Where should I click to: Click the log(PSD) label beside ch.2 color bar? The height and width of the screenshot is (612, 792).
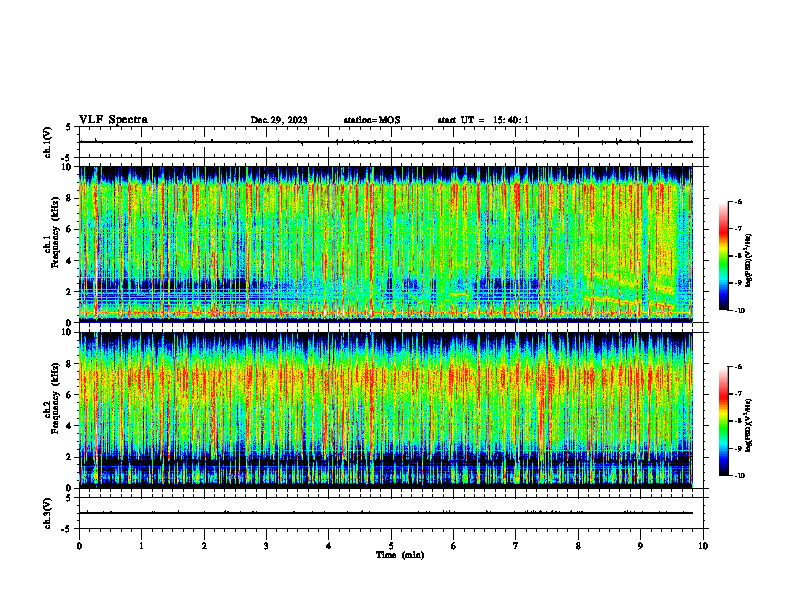pos(749,424)
